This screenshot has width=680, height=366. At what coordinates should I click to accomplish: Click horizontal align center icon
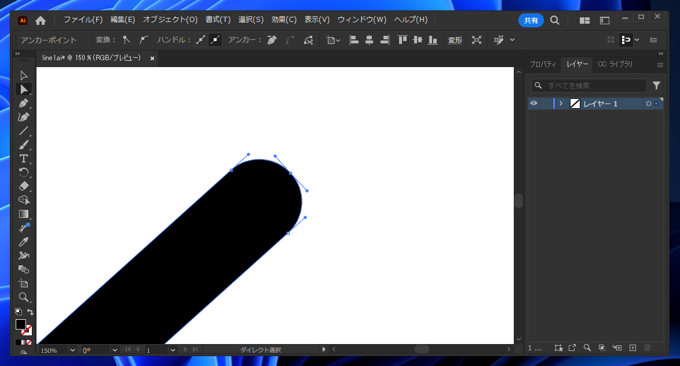pos(369,40)
